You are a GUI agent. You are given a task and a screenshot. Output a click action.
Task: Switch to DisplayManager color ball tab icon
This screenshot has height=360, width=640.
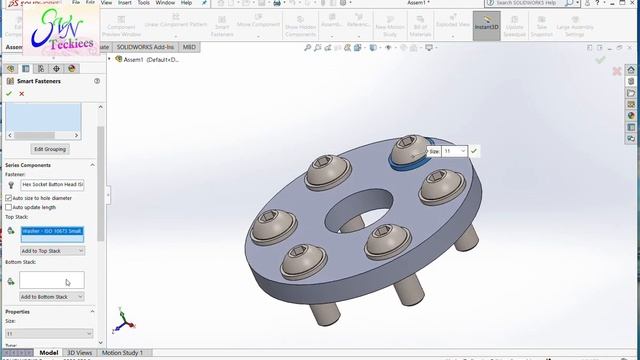tap(72, 69)
